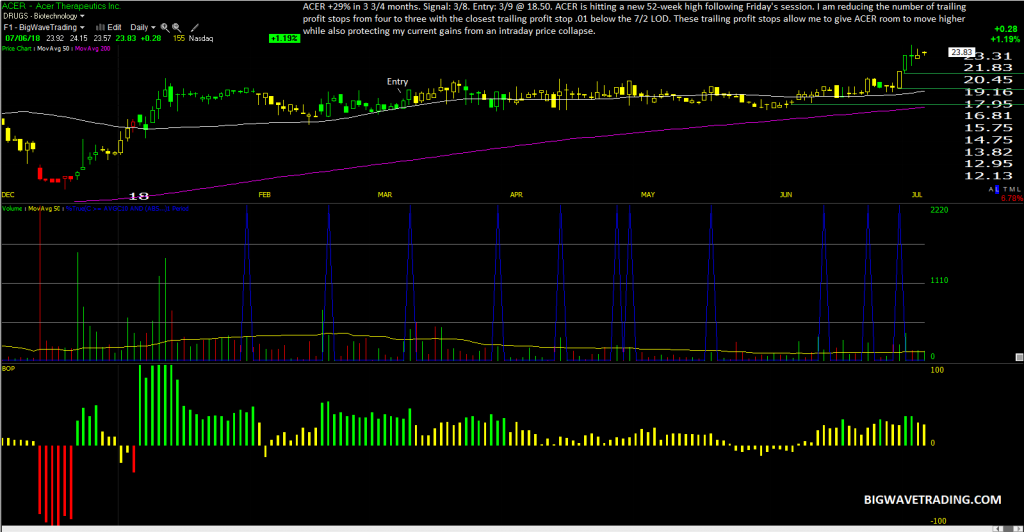Click the MovAvg 50 label in volume pane
This screenshot has width=1024, height=532.
tap(44, 209)
